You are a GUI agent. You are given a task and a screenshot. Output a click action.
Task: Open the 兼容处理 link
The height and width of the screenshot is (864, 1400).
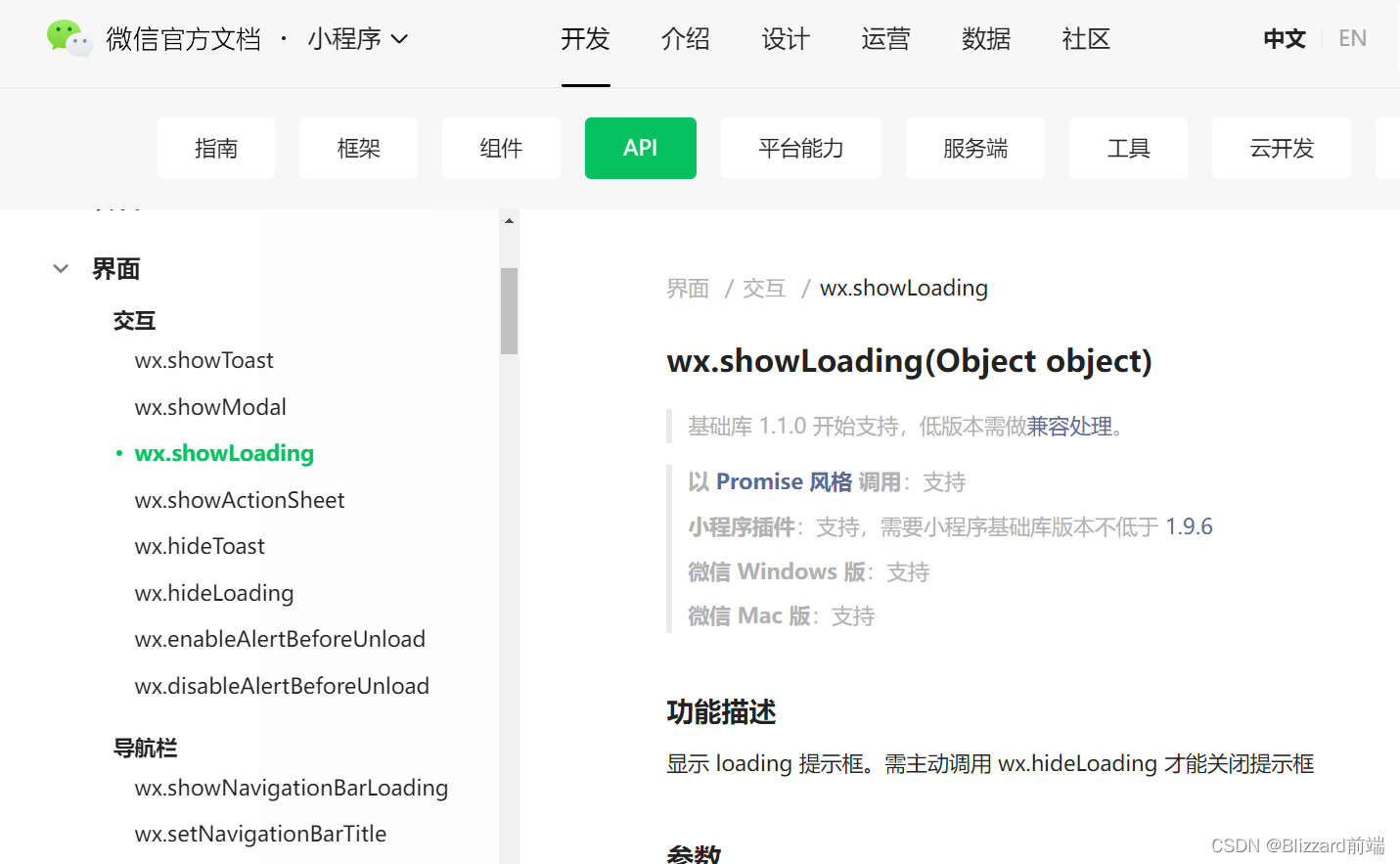(x=1069, y=427)
